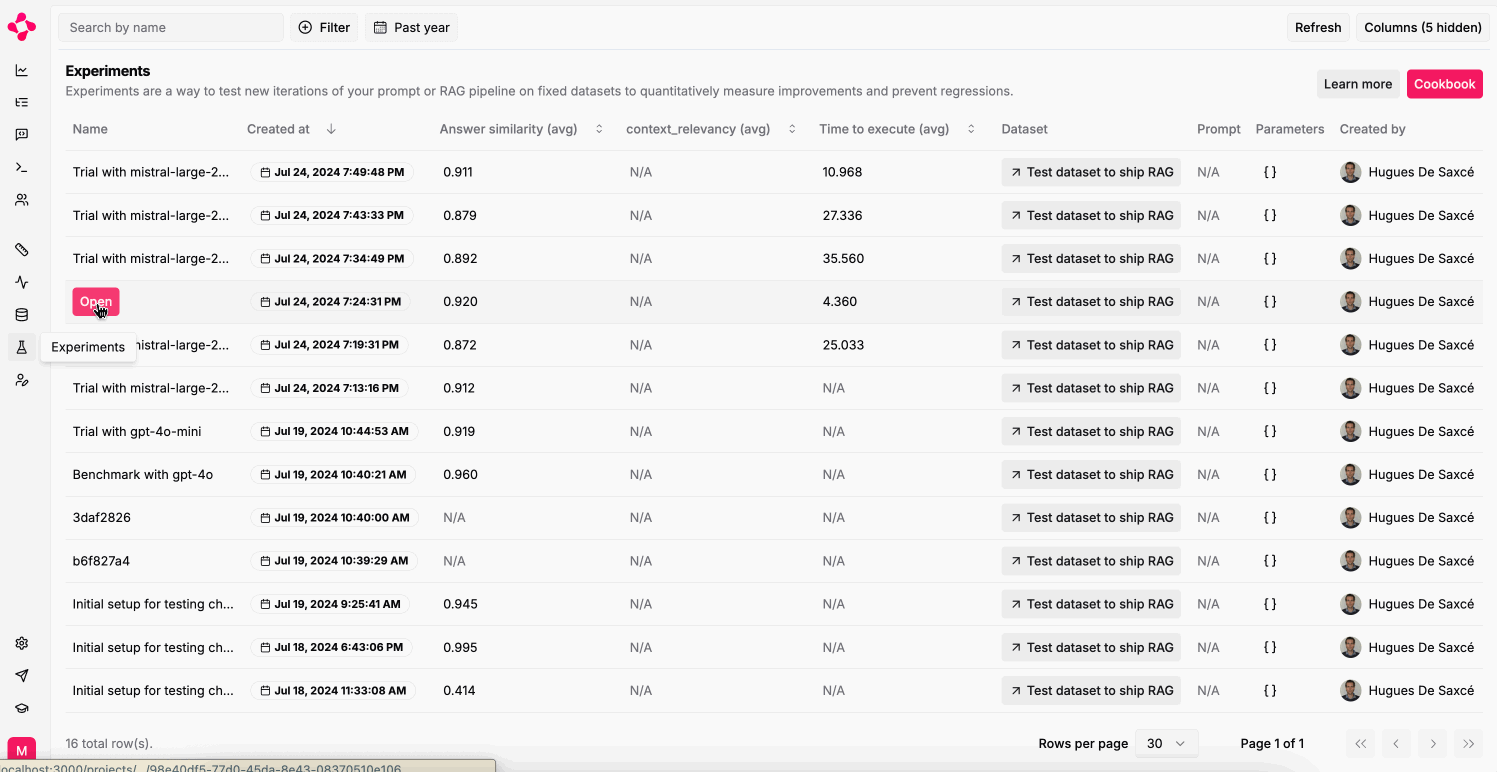
Task: Open the Rows per page dropdown
Action: (x=1167, y=743)
